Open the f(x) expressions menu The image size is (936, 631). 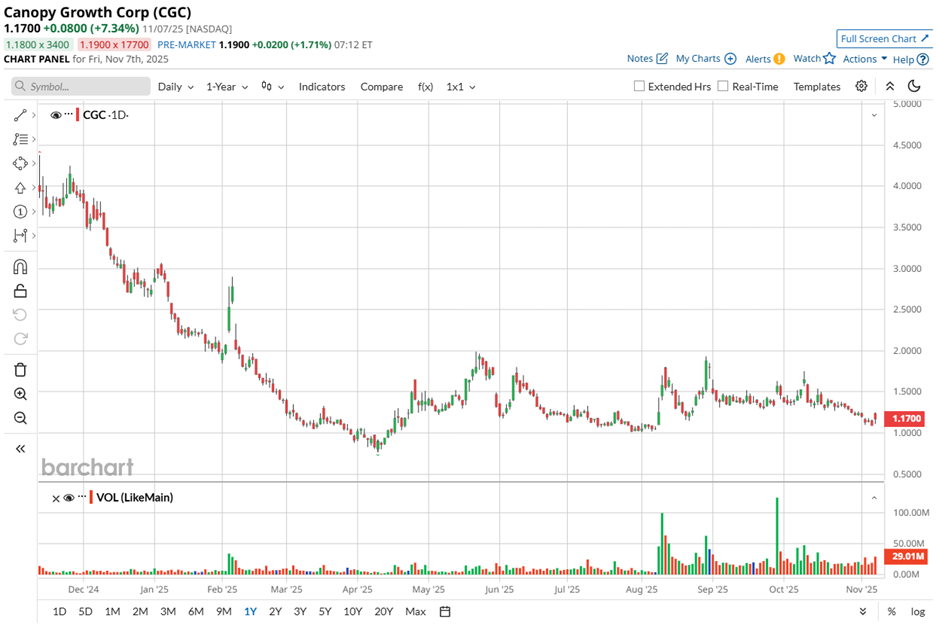[x=425, y=87]
